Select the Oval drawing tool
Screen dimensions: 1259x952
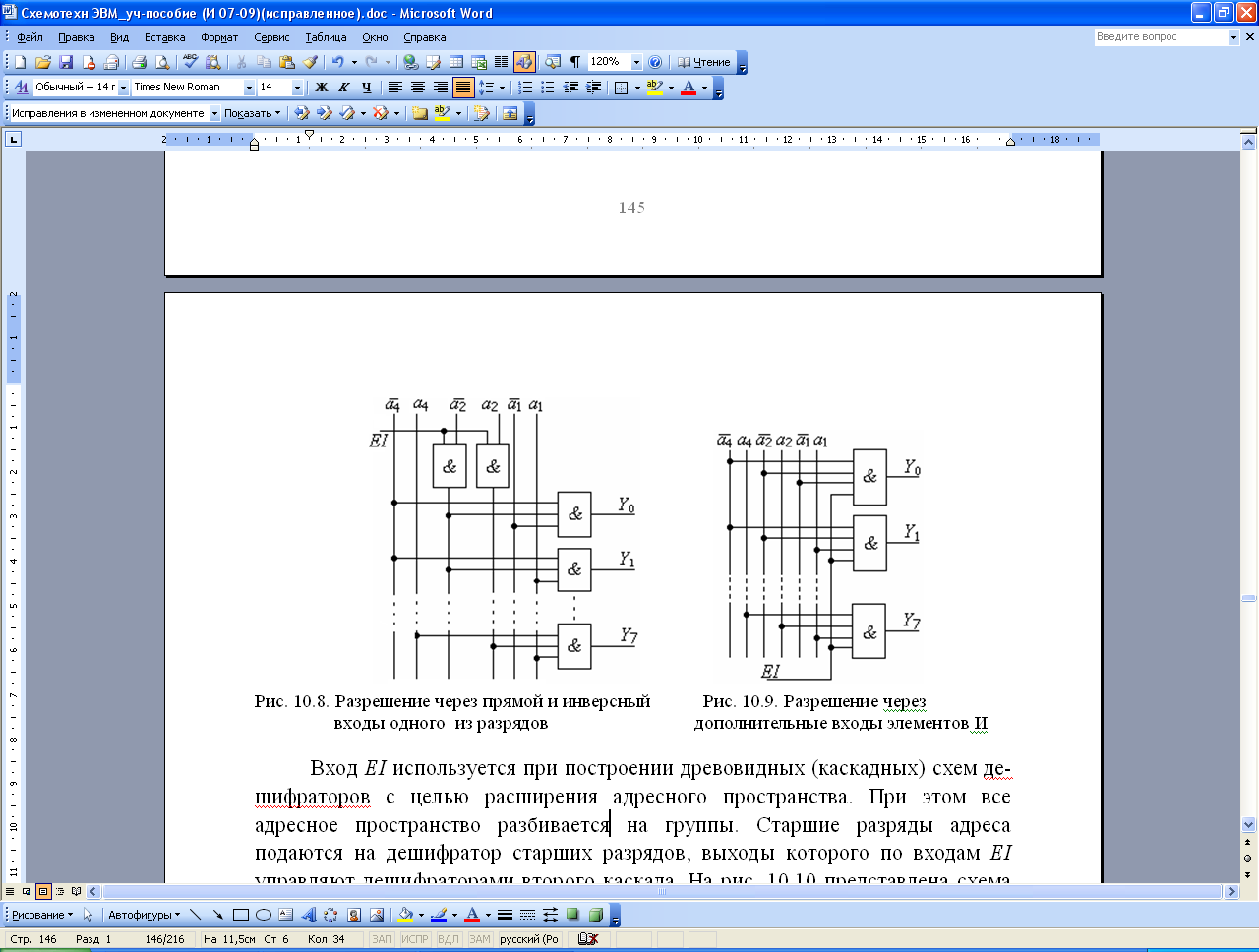pos(263,915)
